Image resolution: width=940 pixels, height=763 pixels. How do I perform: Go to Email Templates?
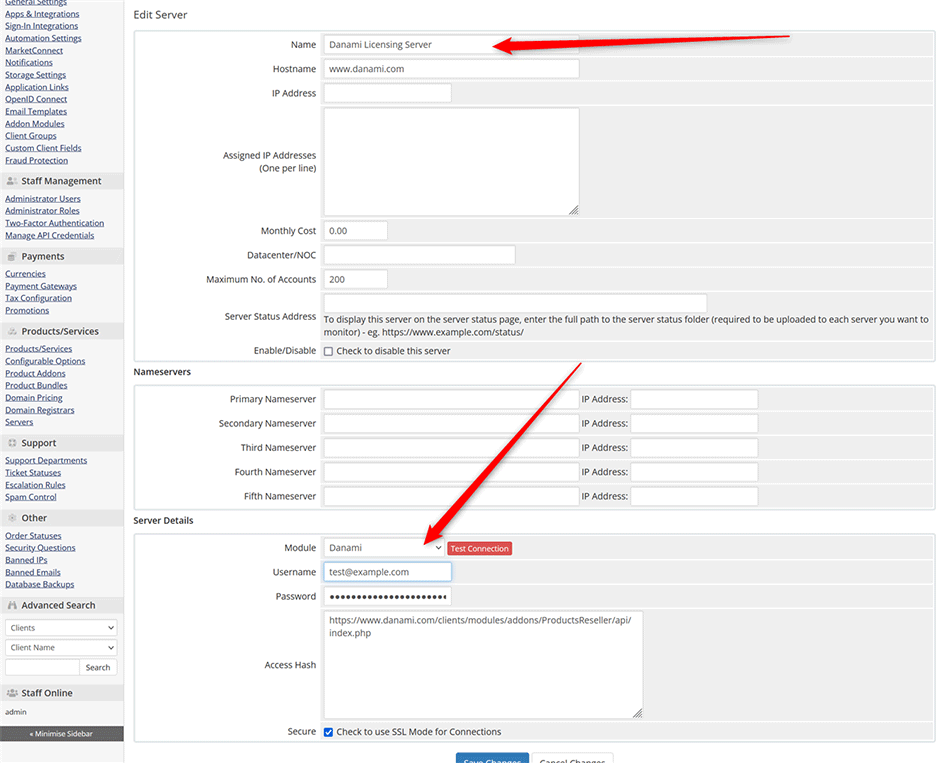[x=36, y=111]
